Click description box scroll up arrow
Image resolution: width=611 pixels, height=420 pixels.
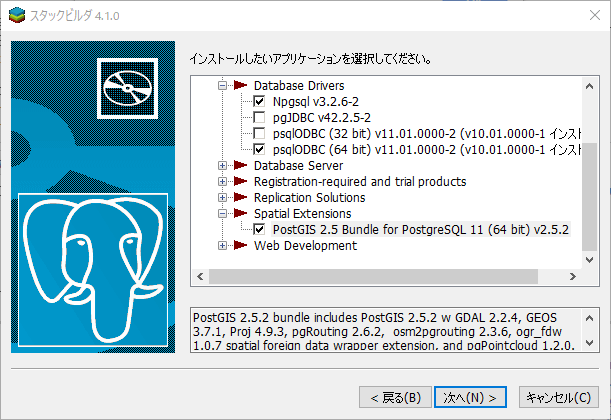(x=590, y=318)
